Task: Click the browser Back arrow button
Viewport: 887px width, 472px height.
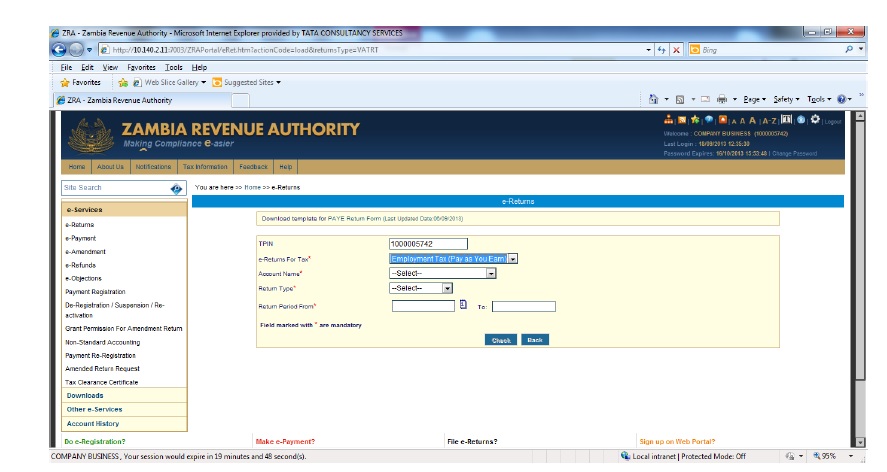Action: pyautogui.click(x=59, y=50)
